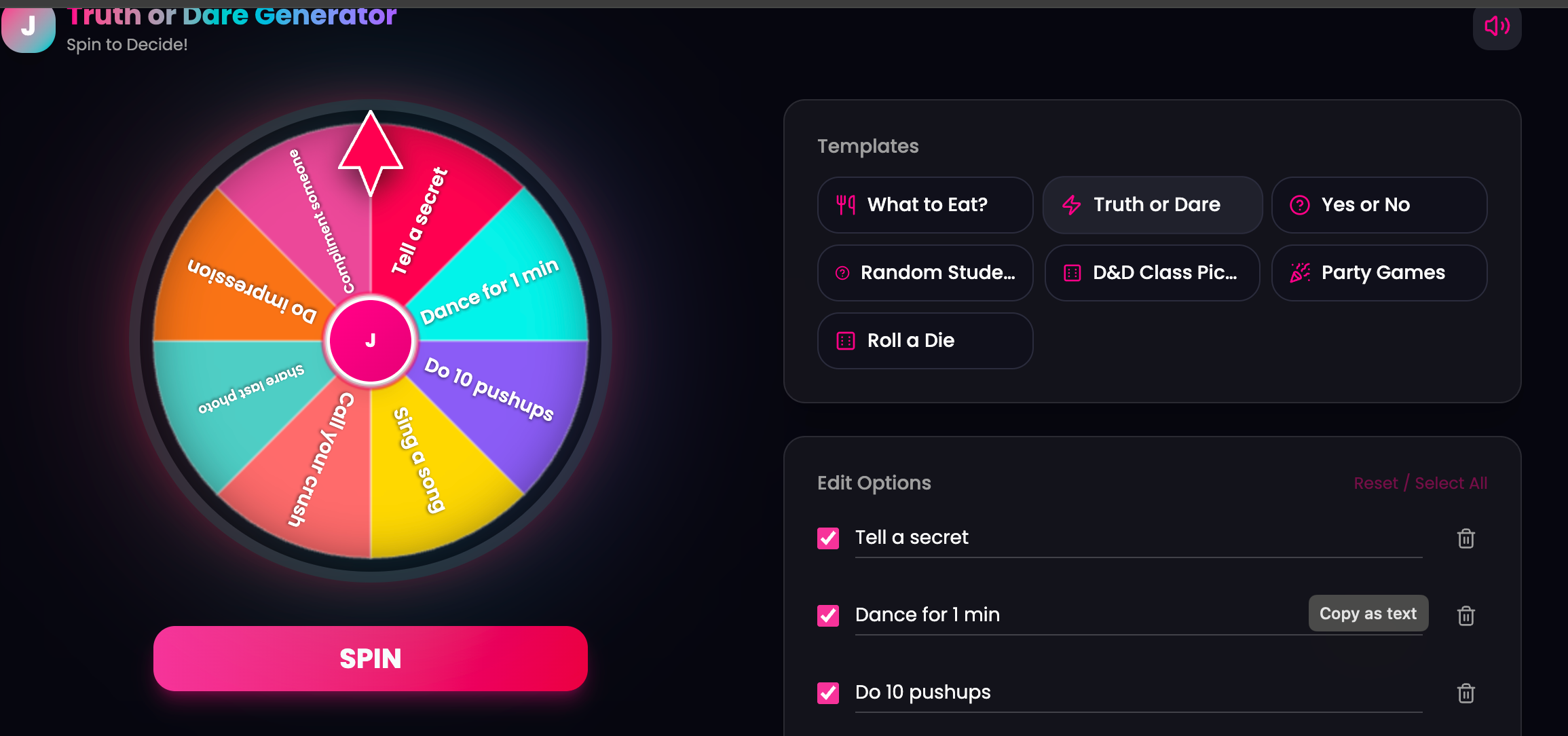
Task: Click the party popper icon for Party Games
Action: 1299,272
